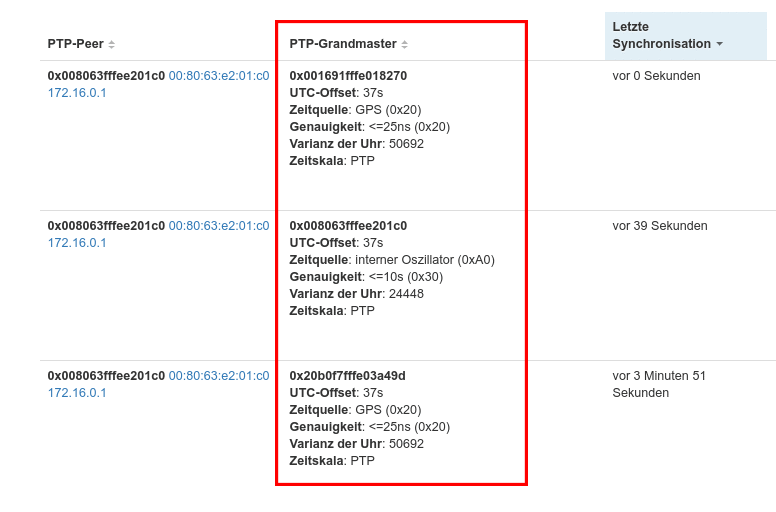Select grandmaster ID 0x20b0f7fffe03a49d

[x=347, y=376]
